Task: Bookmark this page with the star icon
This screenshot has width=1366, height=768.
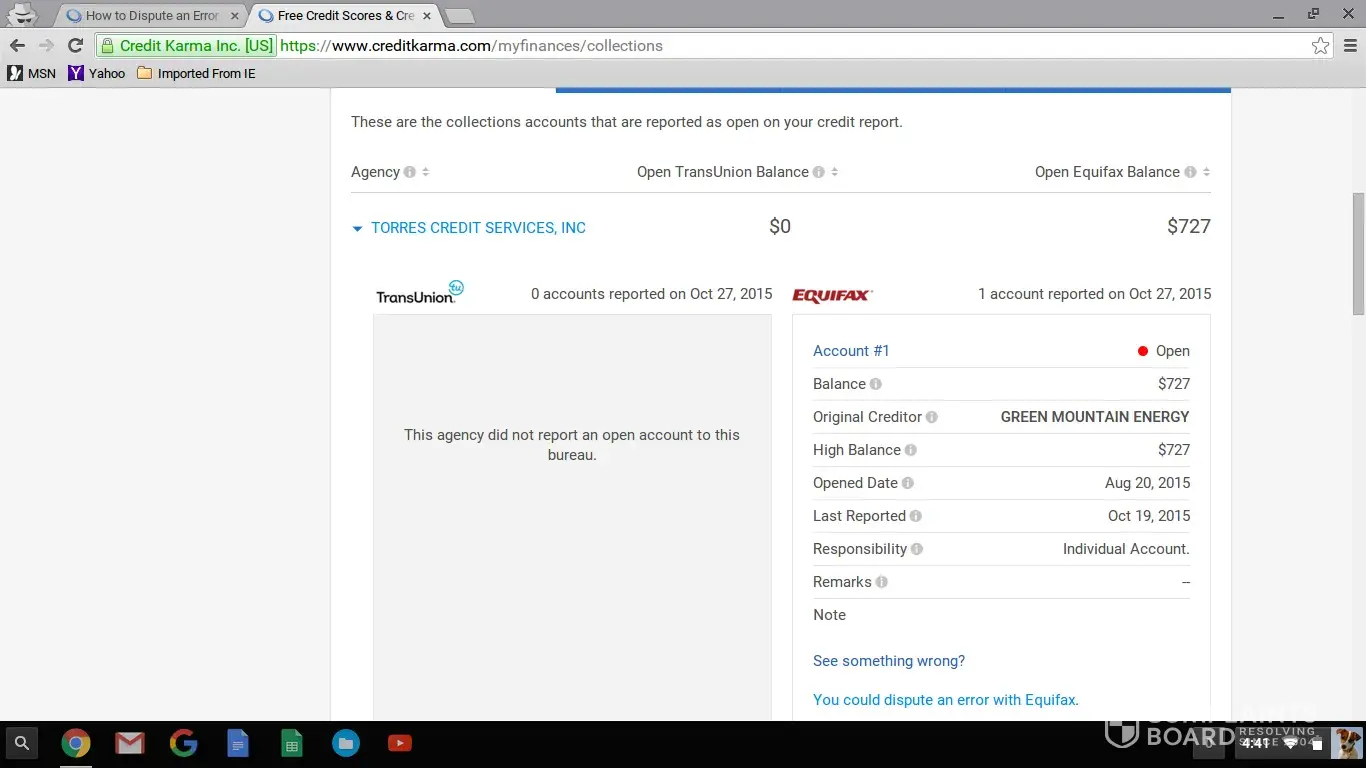Action: [1321, 46]
